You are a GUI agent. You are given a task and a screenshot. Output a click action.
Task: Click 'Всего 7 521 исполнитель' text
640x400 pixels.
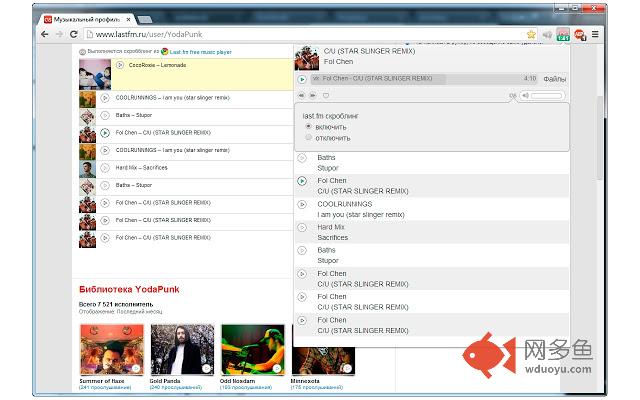point(116,304)
